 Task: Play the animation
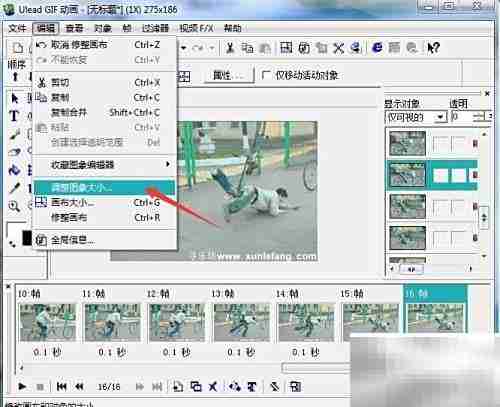click(22, 387)
